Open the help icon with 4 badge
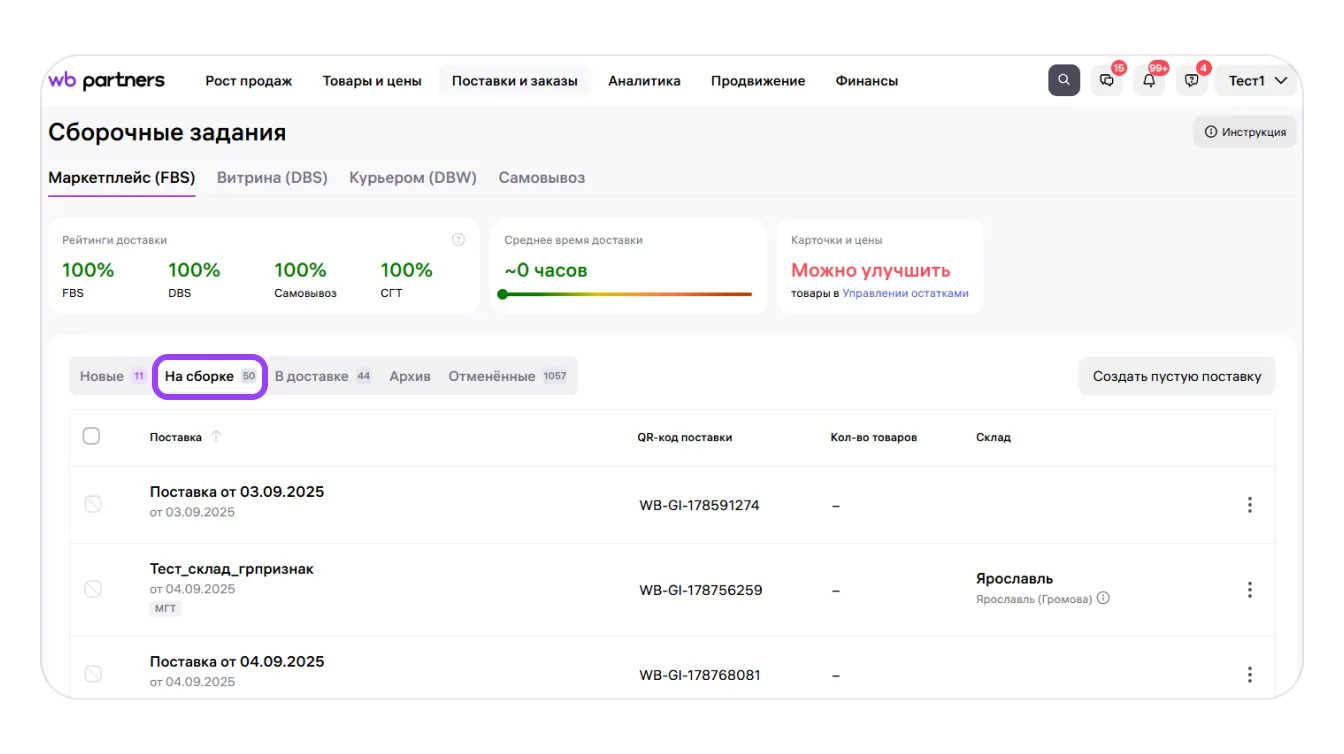This screenshot has width=1344, height=754. (1191, 81)
